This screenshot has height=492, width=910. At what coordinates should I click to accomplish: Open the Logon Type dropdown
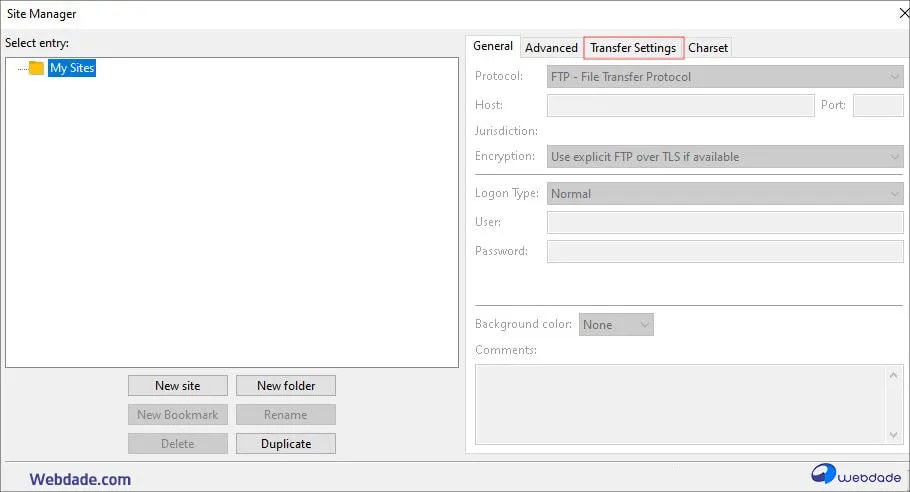click(x=725, y=194)
